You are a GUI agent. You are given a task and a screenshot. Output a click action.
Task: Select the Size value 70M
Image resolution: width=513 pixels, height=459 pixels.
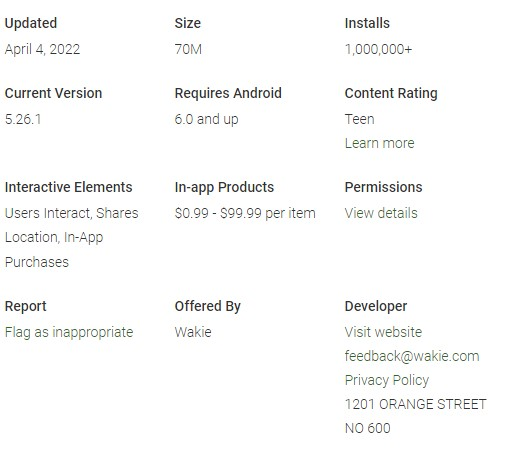coord(188,49)
